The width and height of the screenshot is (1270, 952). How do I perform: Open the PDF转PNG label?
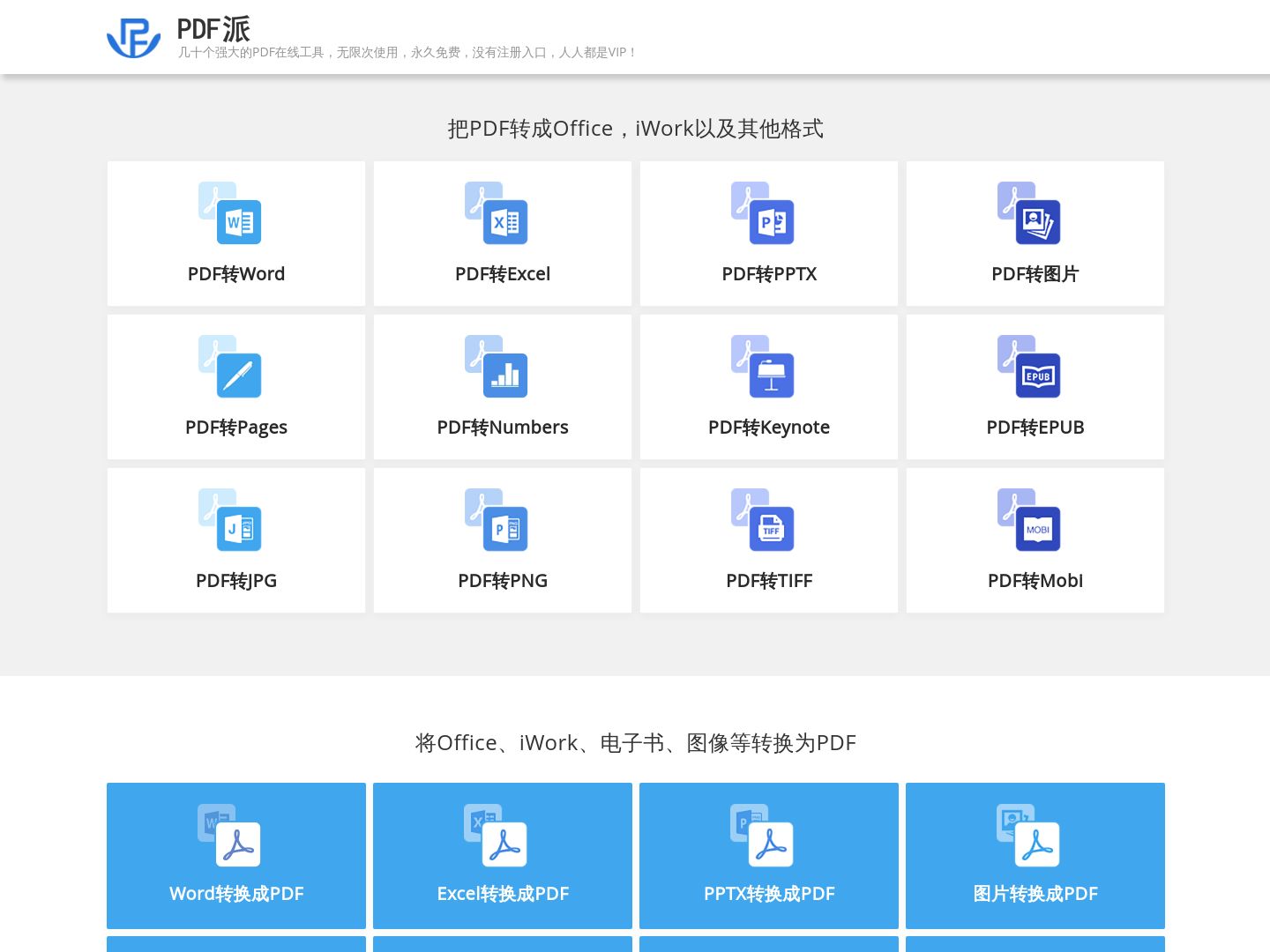click(503, 581)
